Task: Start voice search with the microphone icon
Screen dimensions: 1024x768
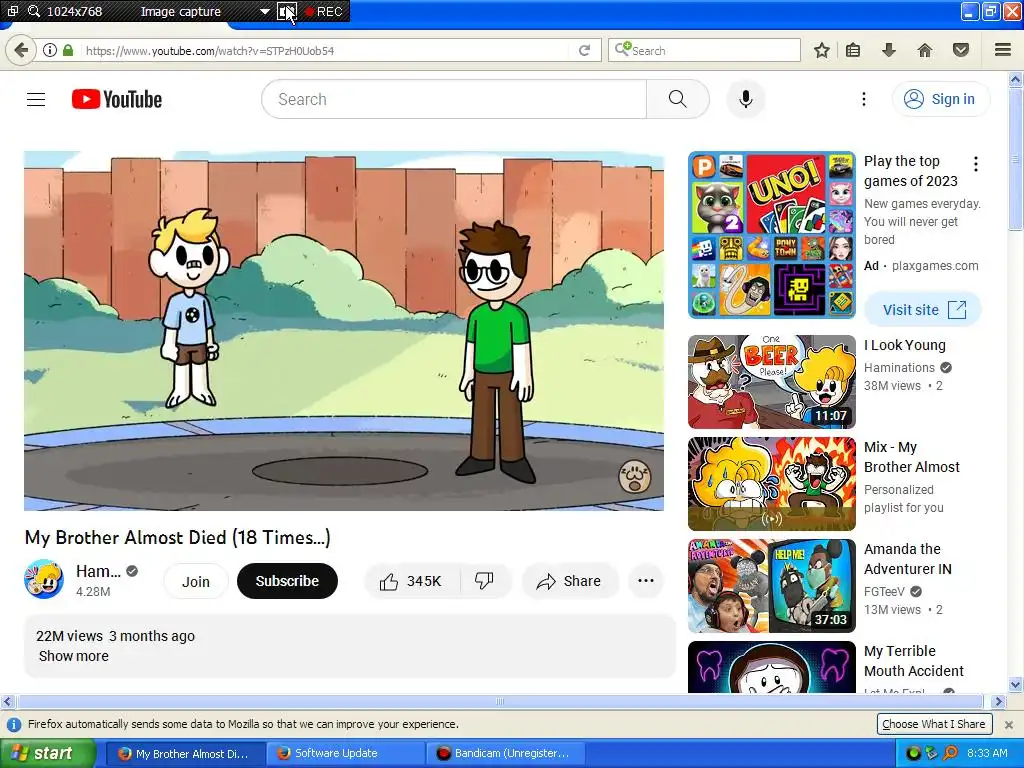Action: [745, 99]
